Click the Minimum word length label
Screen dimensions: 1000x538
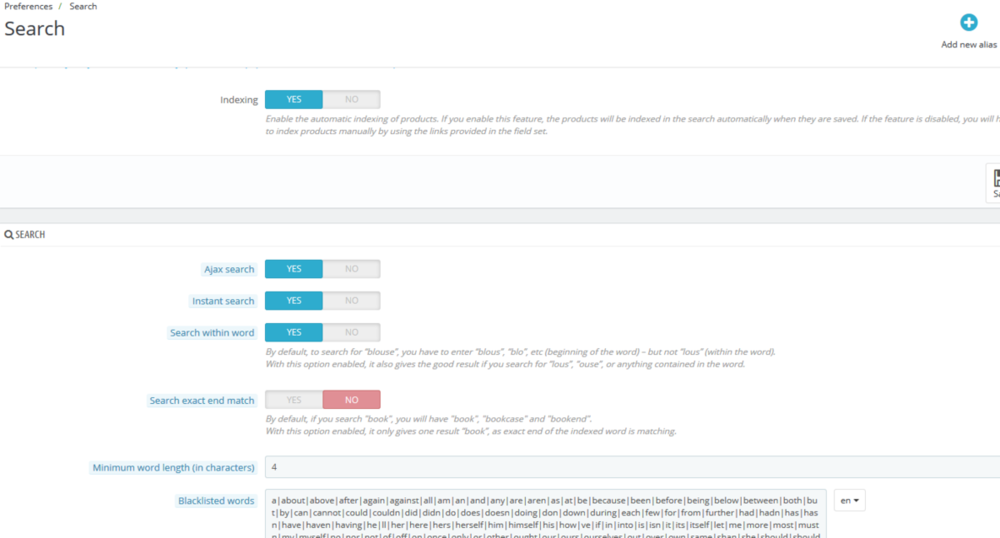173,467
